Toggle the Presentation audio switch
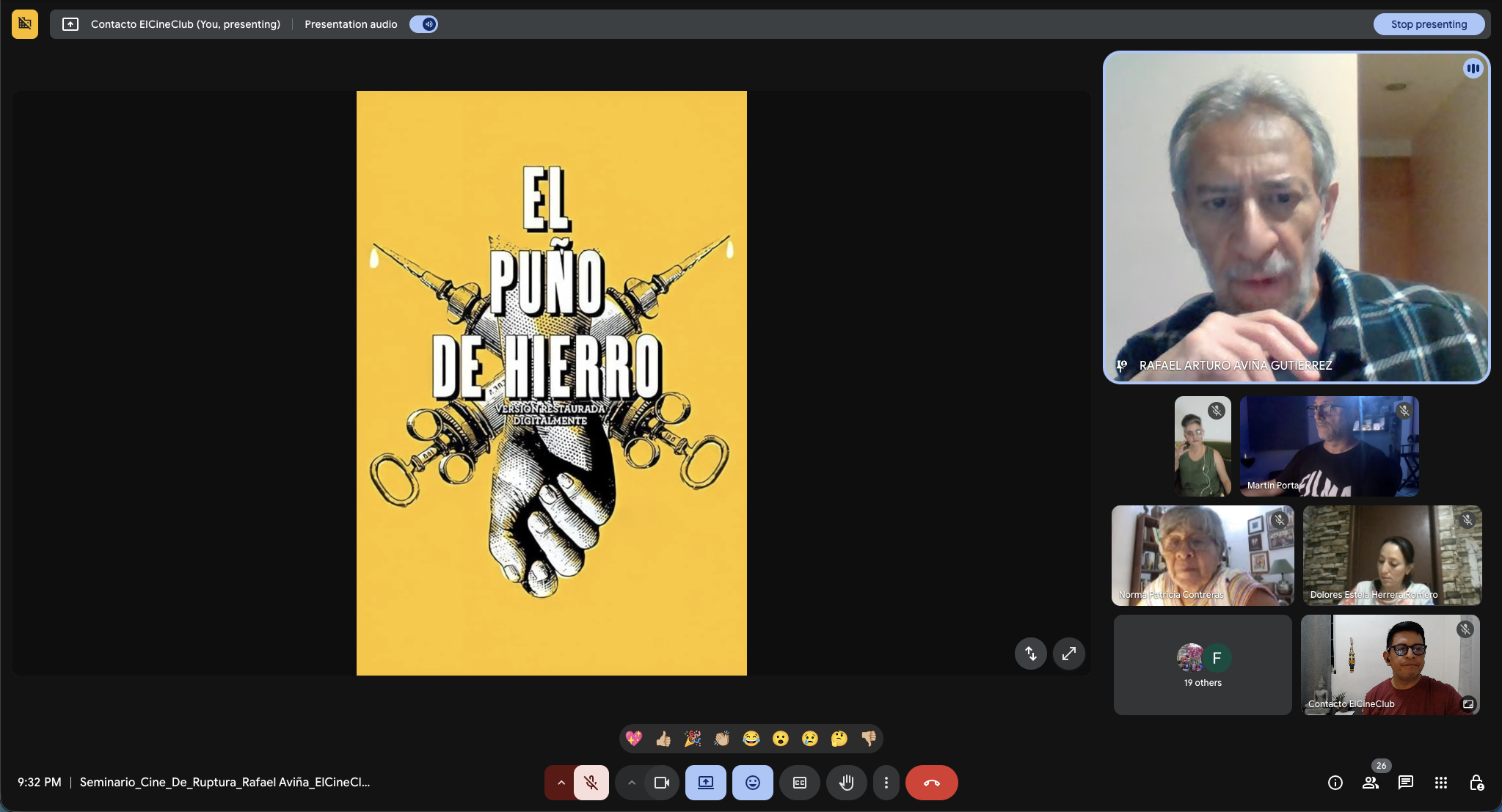 pos(423,24)
